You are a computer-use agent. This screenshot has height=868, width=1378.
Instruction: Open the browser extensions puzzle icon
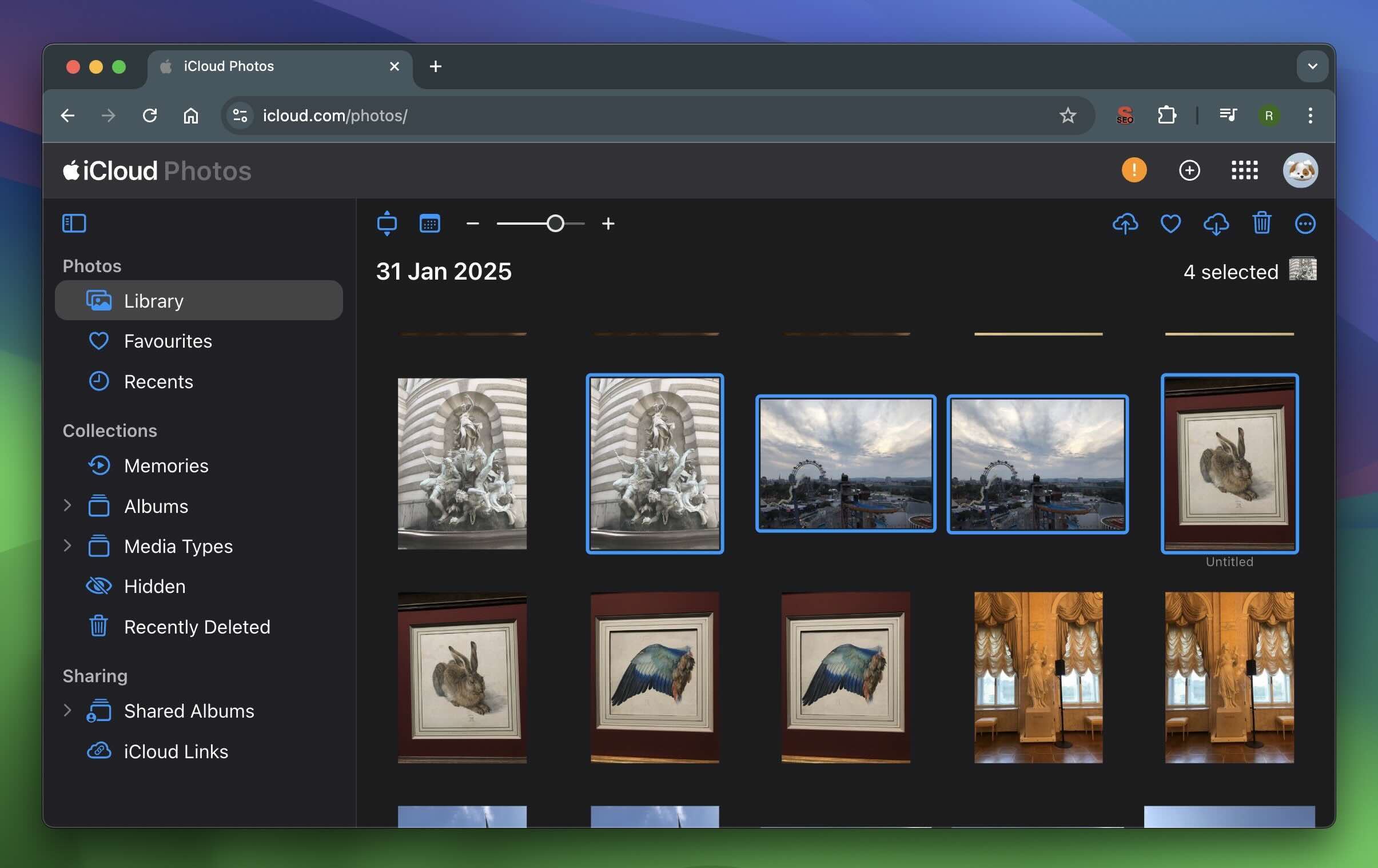click(1166, 116)
